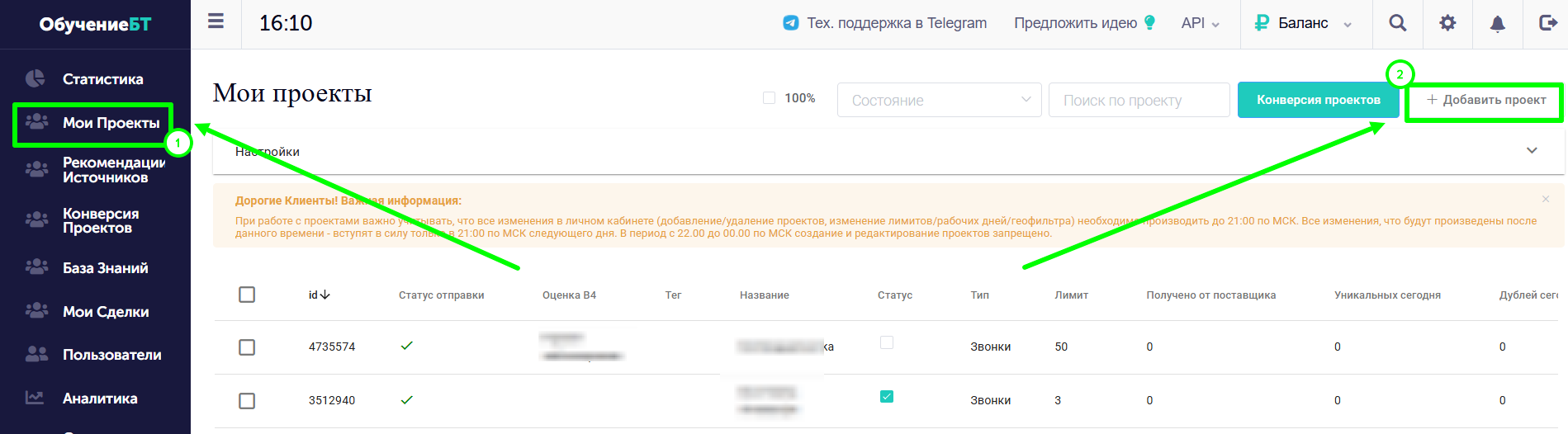The image size is (1568, 434).
Task: Click the Рекомендации Источников icon
Action: coord(36,169)
